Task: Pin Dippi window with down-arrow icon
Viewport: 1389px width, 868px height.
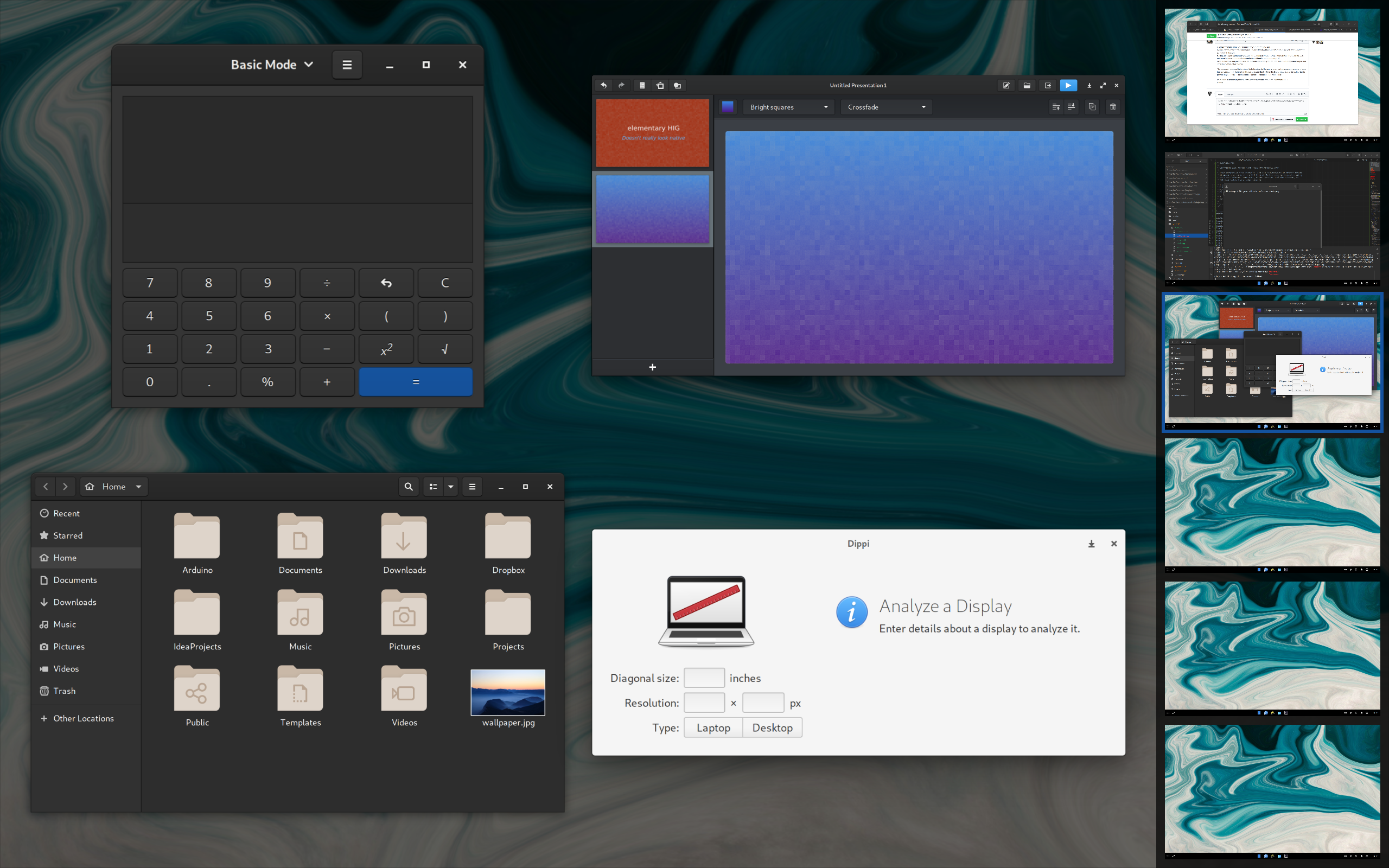Action: (x=1092, y=544)
